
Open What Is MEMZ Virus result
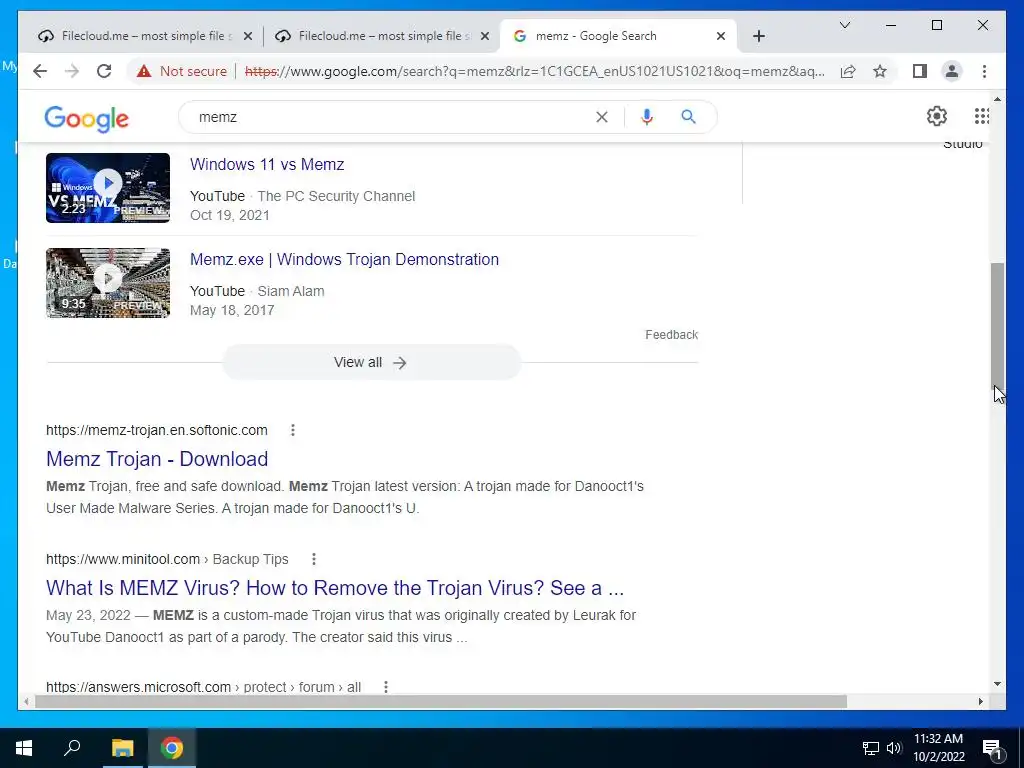335,588
